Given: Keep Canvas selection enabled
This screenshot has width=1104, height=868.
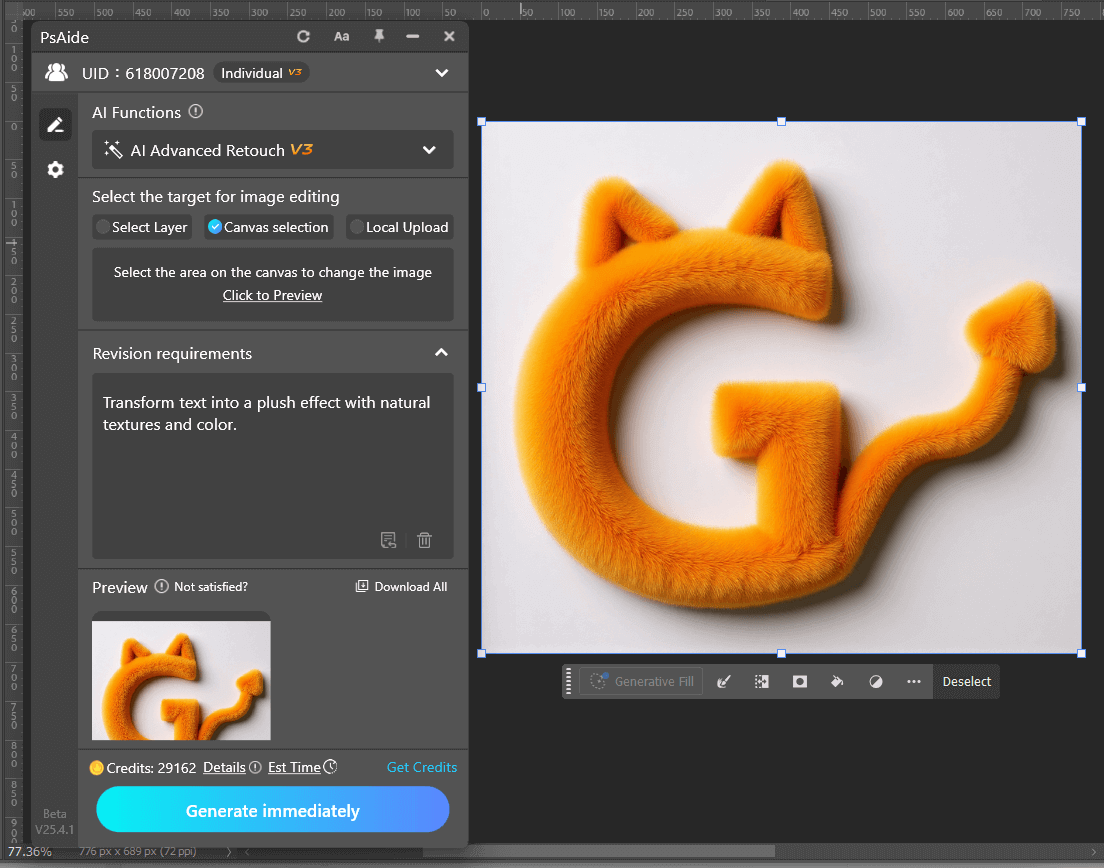Looking at the screenshot, I should (x=268, y=227).
